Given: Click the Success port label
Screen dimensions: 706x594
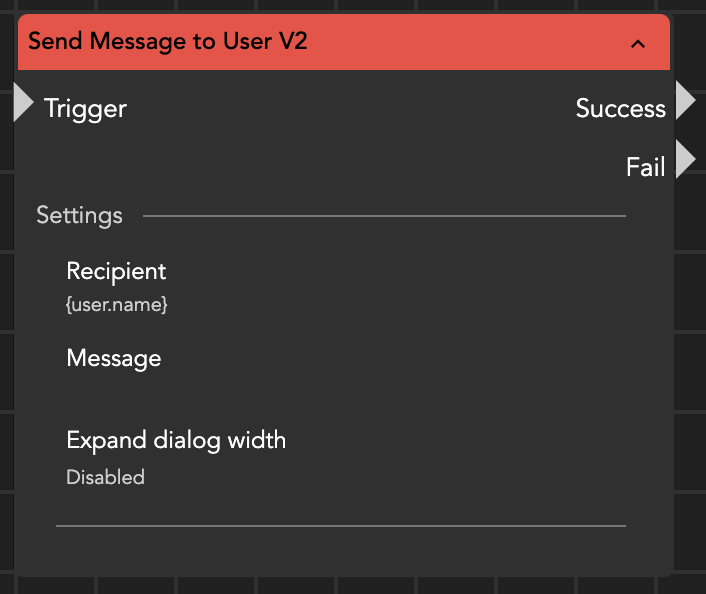Looking at the screenshot, I should tap(620, 109).
